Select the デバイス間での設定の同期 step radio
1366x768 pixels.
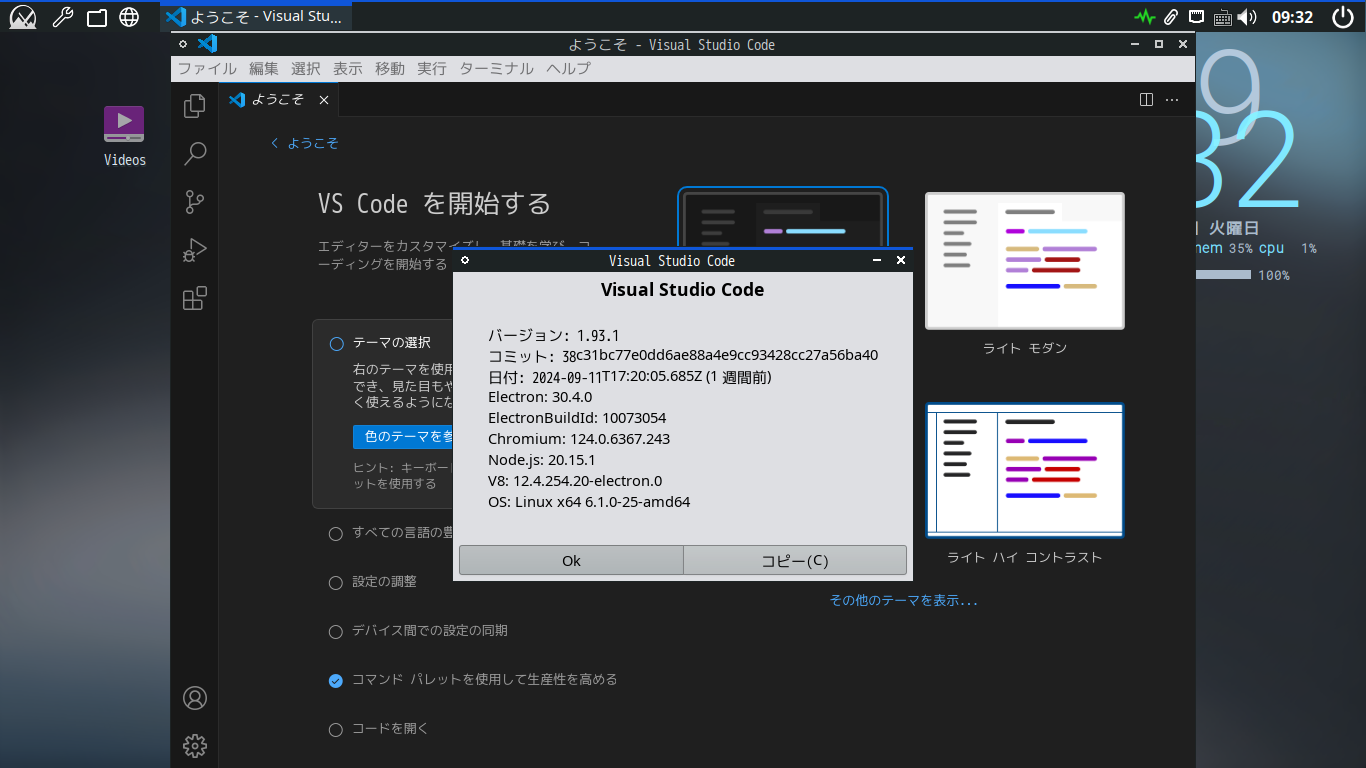pos(336,631)
